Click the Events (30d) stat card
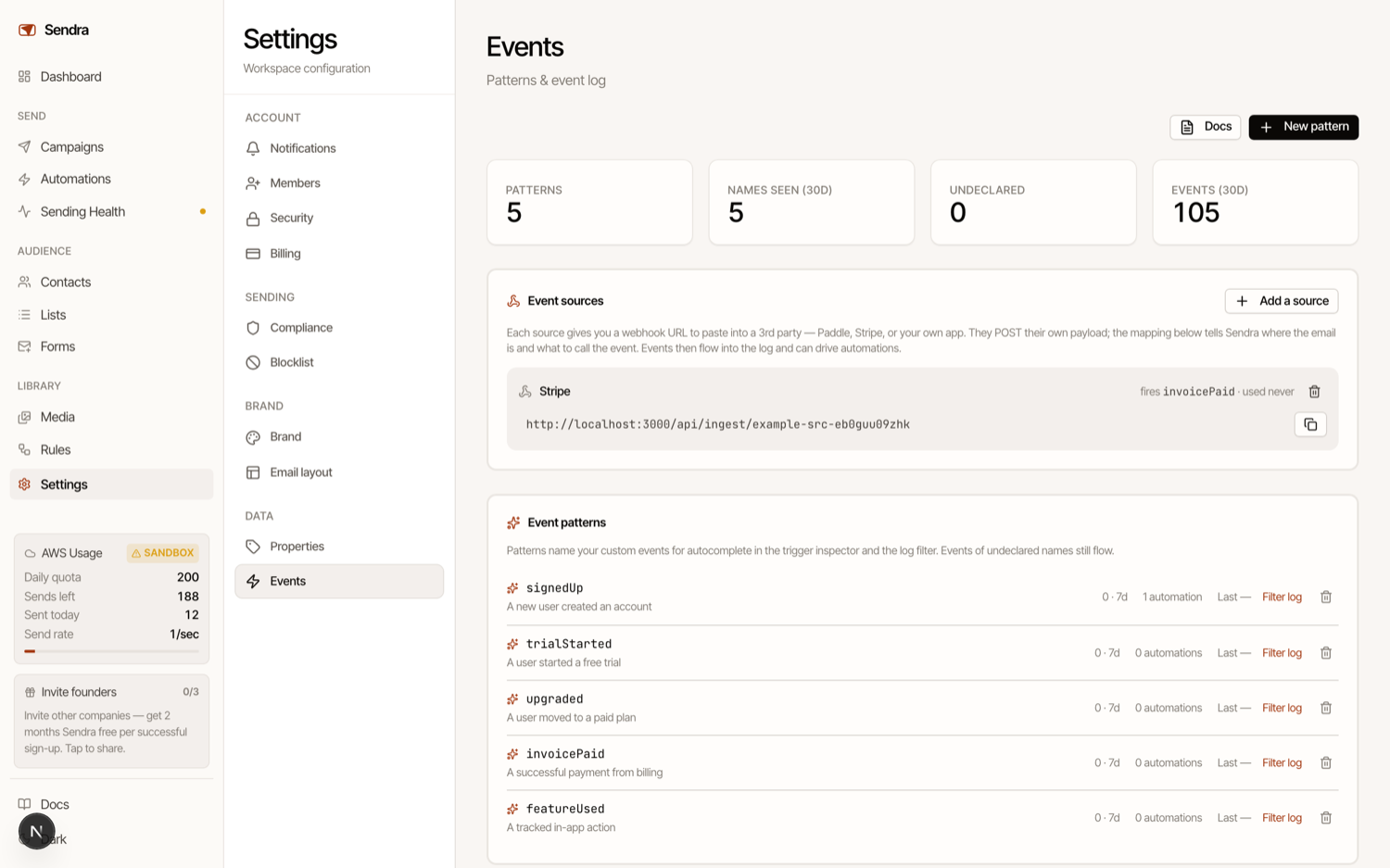This screenshot has height=868, width=1390. pyautogui.click(x=1256, y=203)
